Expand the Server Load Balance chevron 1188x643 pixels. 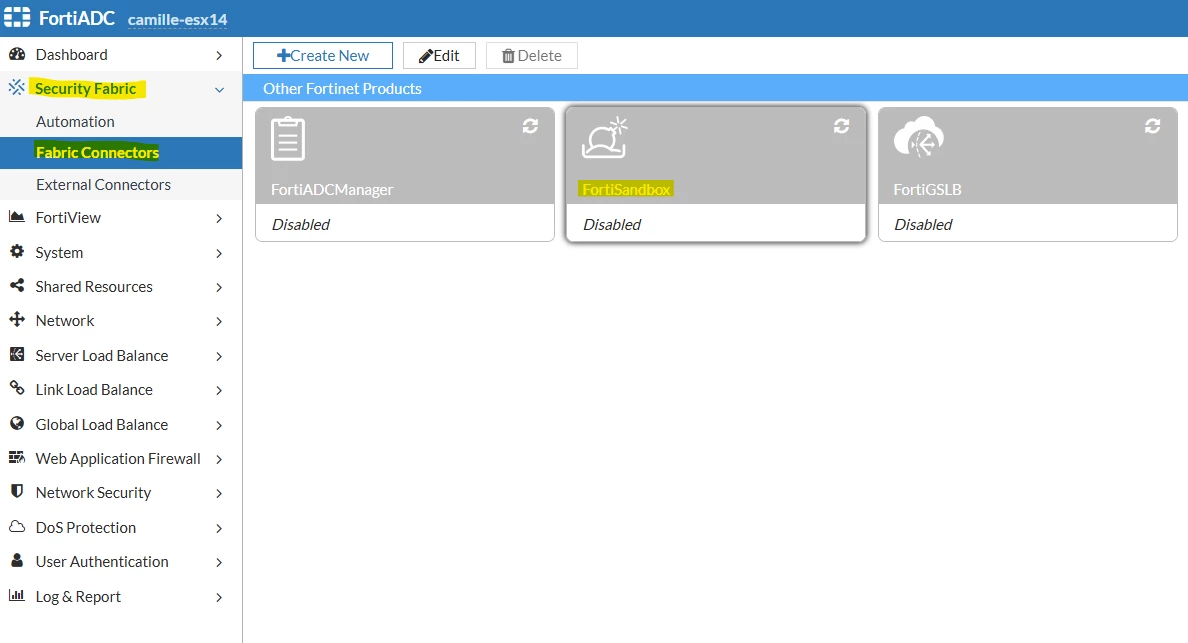(x=219, y=356)
